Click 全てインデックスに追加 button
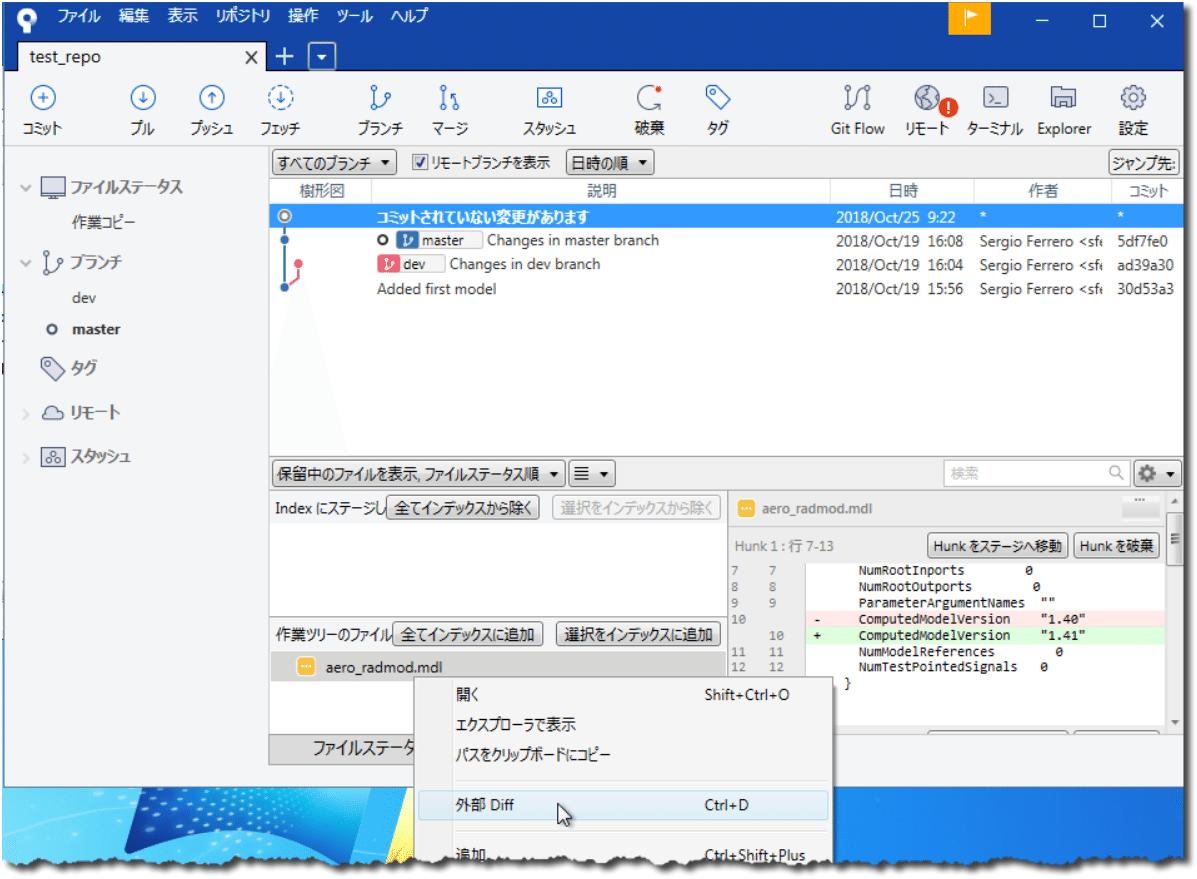Screen dimensions: 1197x879 coord(468,634)
